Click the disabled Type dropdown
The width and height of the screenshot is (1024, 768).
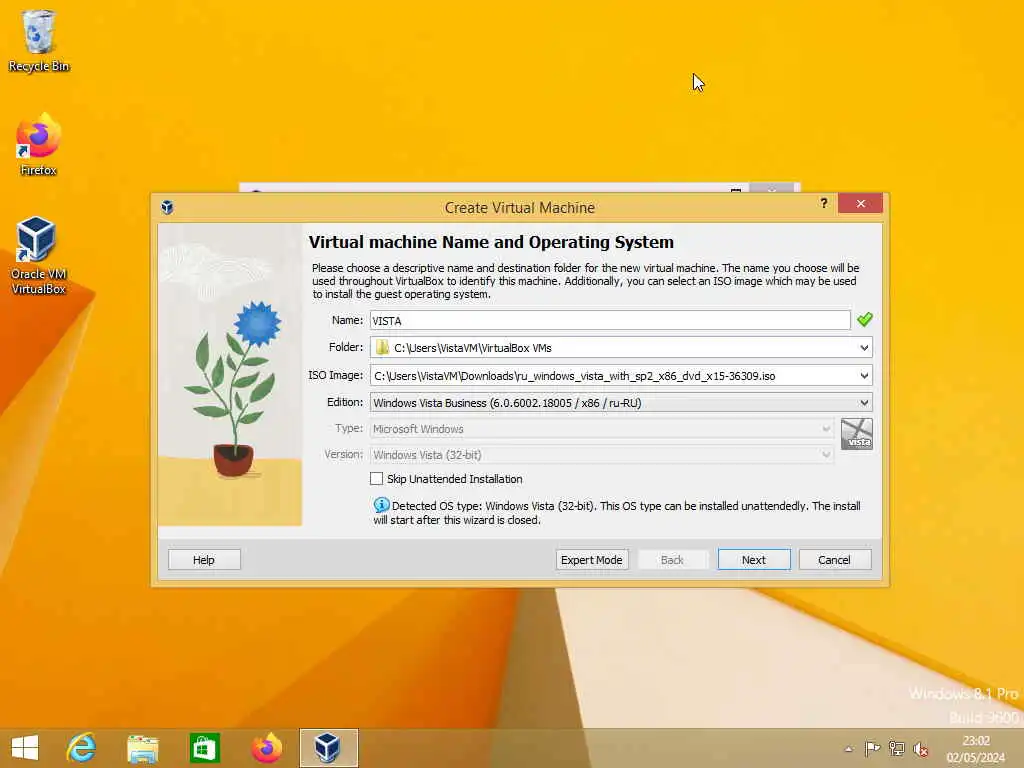pyautogui.click(x=601, y=429)
